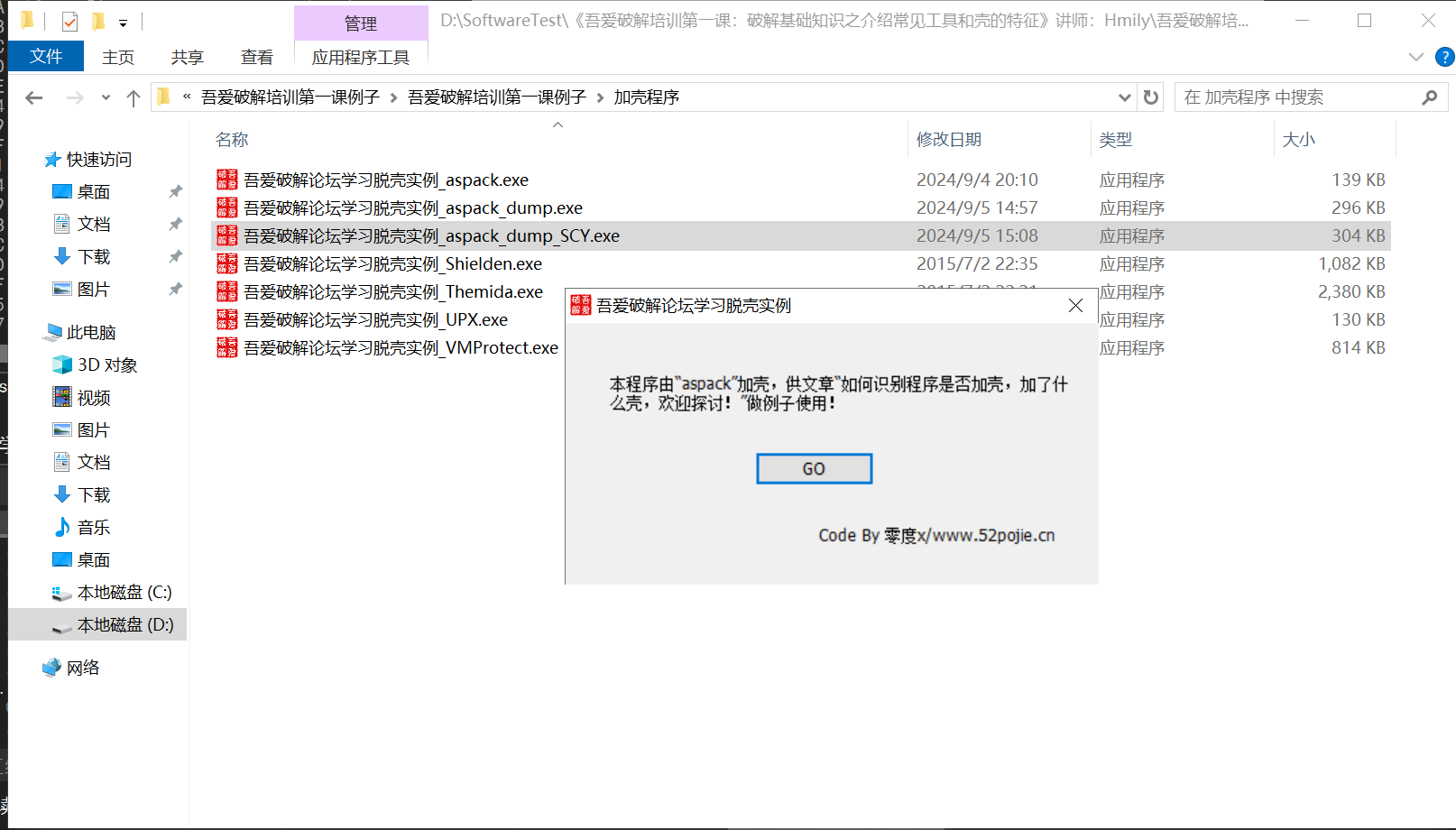Image resolution: width=1456 pixels, height=830 pixels.
Task: Open the Help question mark icon
Action: 1444,57
